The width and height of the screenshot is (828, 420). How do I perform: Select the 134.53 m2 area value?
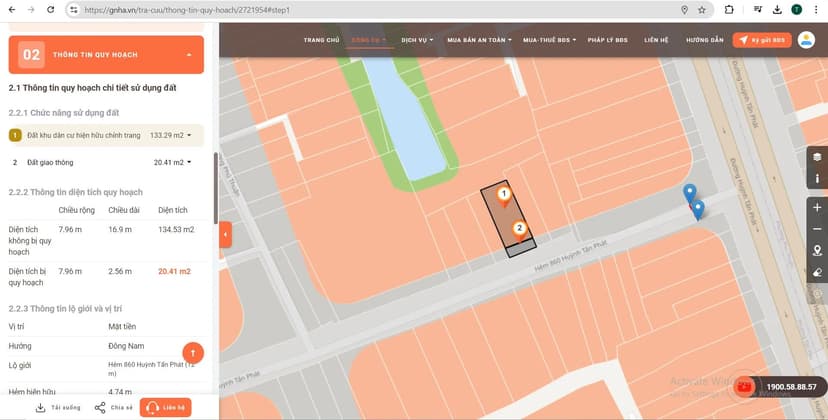(176, 229)
